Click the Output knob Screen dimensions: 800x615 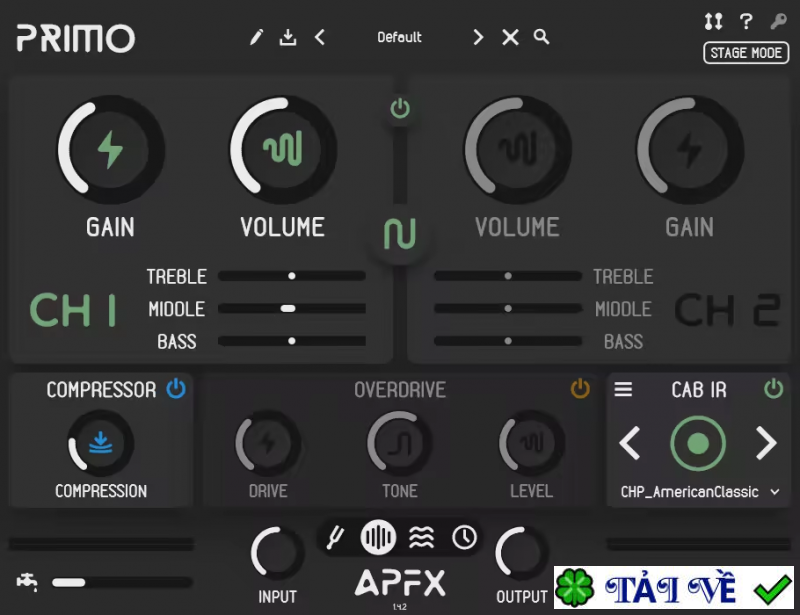click(x=521, y=553)
